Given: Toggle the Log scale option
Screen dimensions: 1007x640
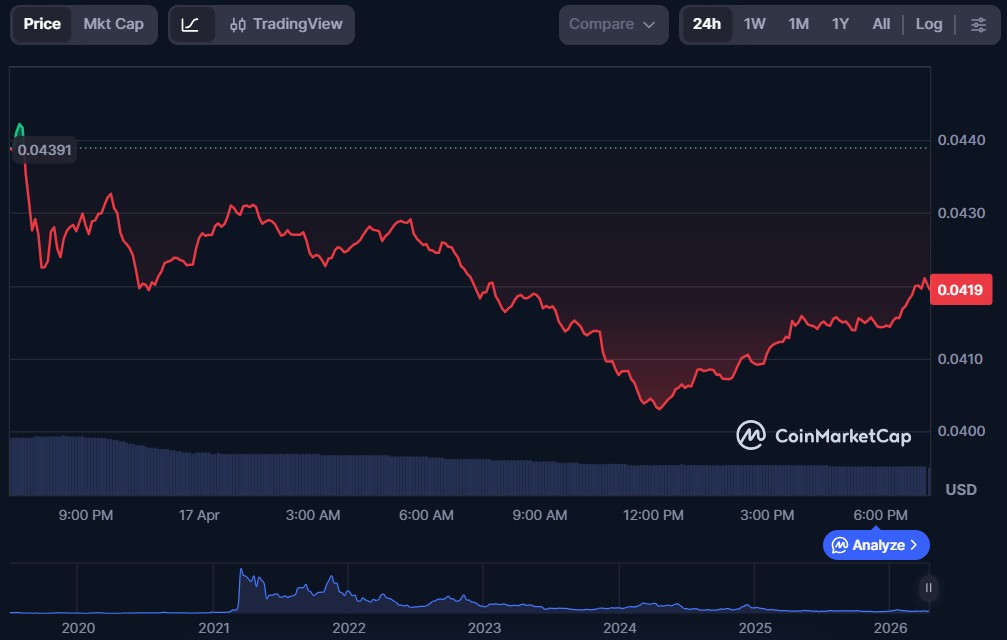Looking at the screenshot, I should point(929,24).
